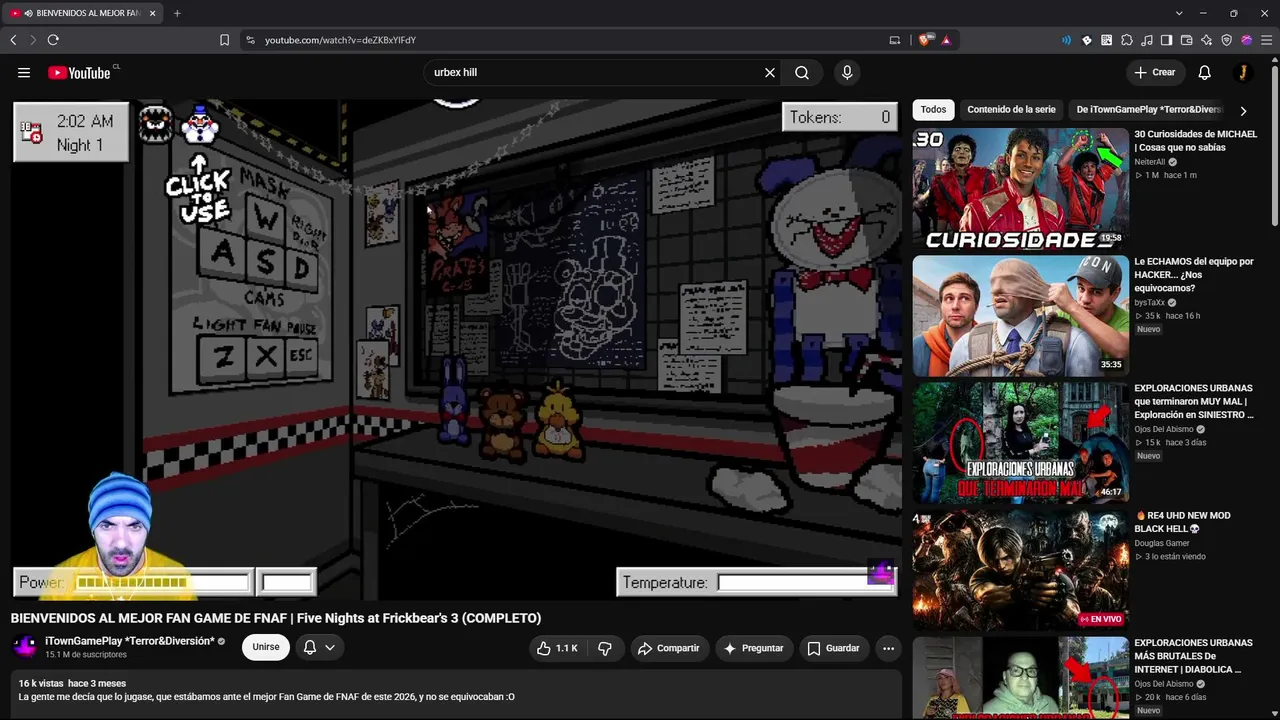Click the video title heading text

(276, 618)
